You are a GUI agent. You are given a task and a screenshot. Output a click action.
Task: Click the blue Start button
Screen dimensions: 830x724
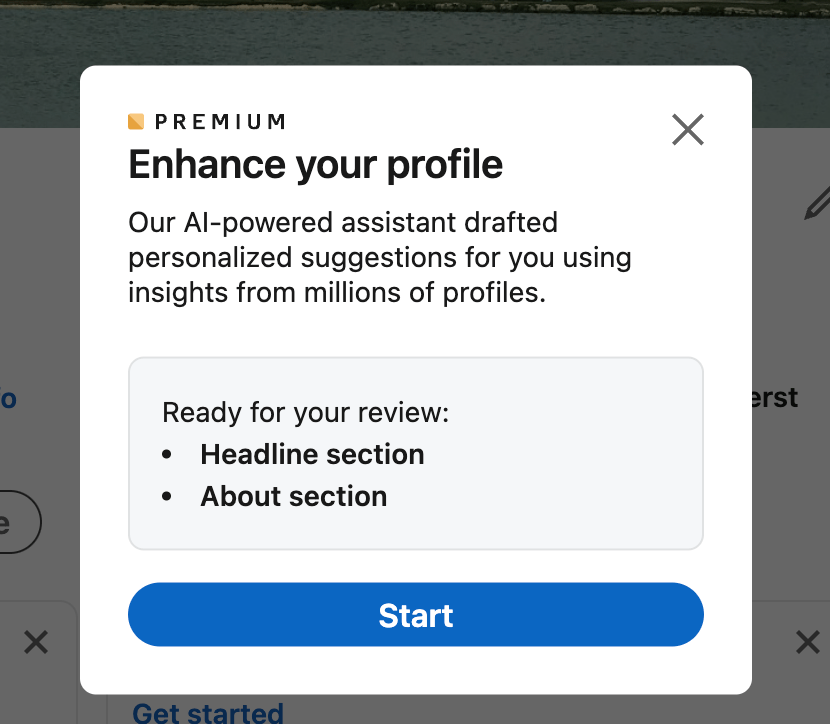[x=416, y=615]
